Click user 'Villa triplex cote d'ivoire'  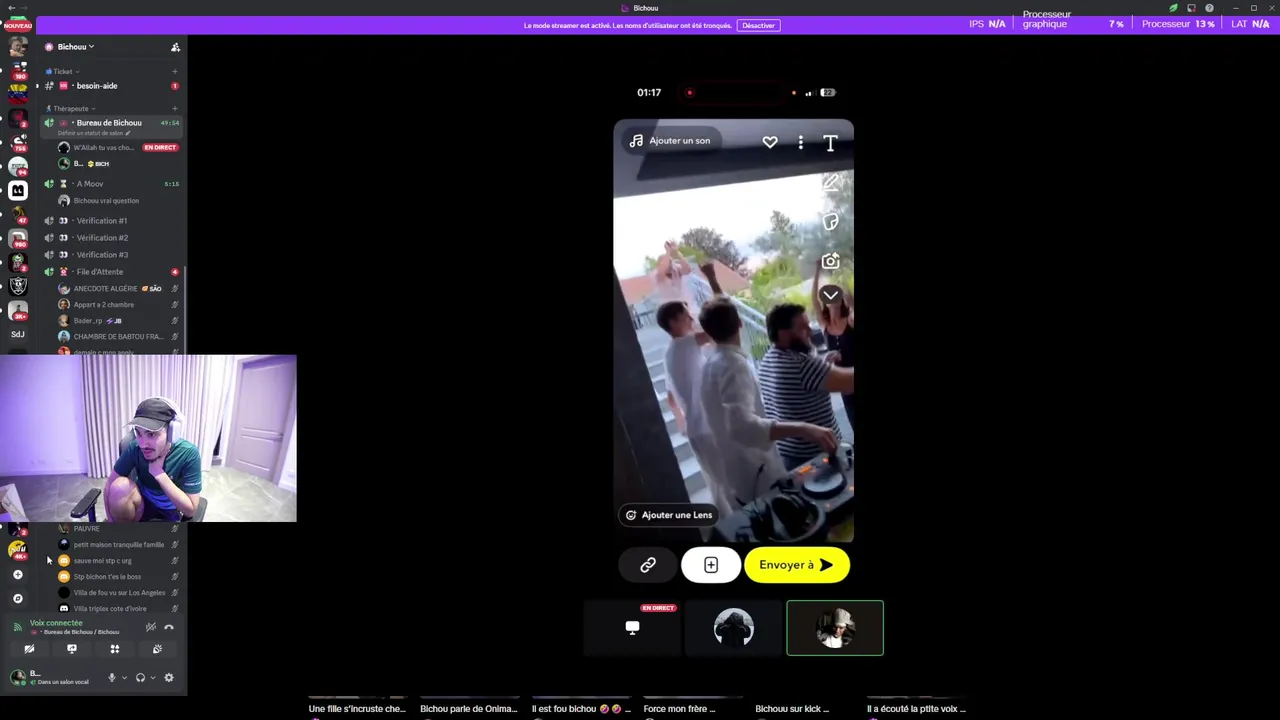(118, 608)
